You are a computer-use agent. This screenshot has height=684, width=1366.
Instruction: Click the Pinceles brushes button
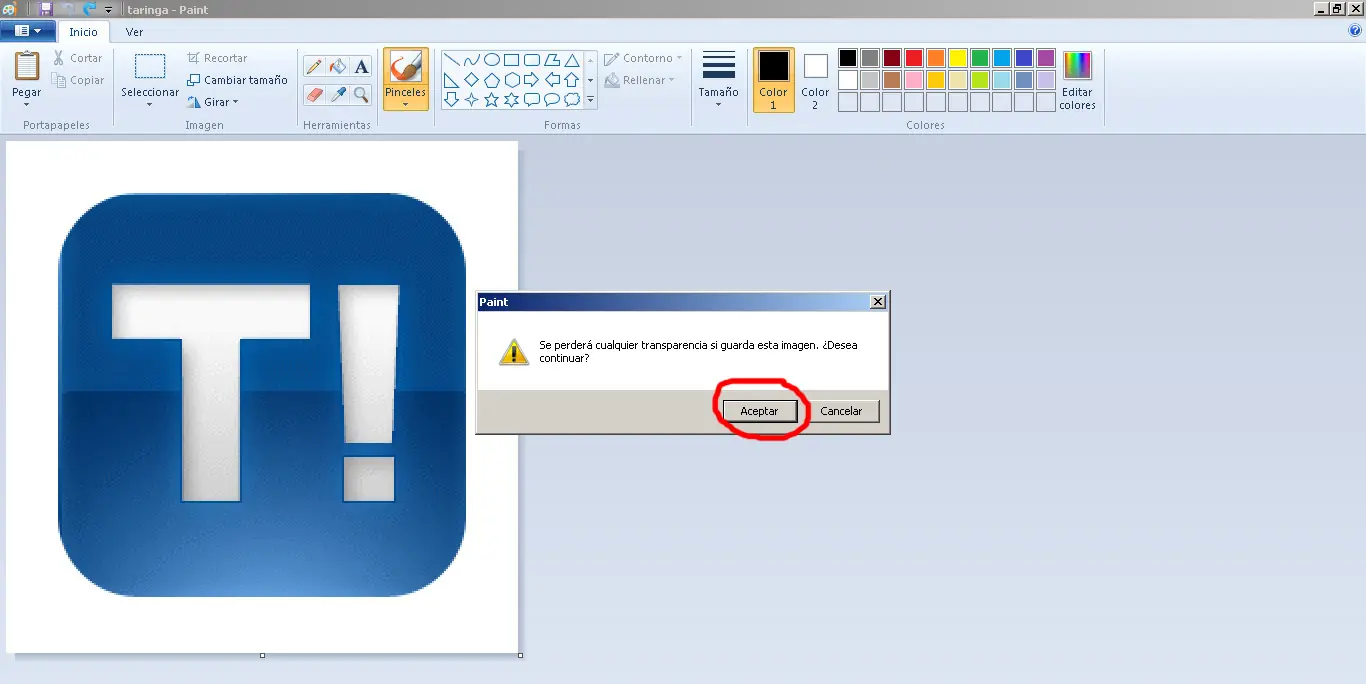point(406,79)
